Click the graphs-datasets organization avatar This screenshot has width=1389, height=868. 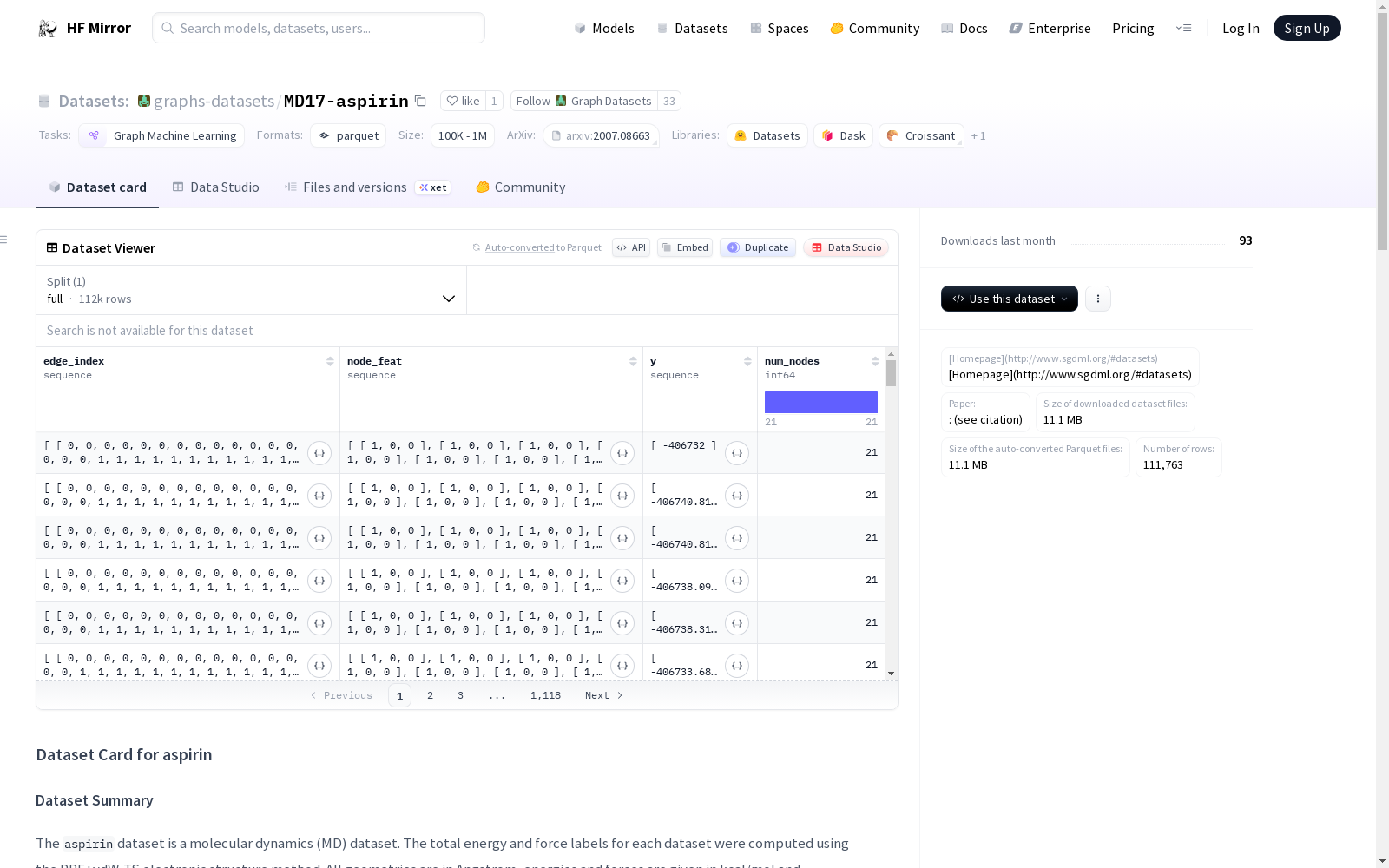[x=144, y=101]
